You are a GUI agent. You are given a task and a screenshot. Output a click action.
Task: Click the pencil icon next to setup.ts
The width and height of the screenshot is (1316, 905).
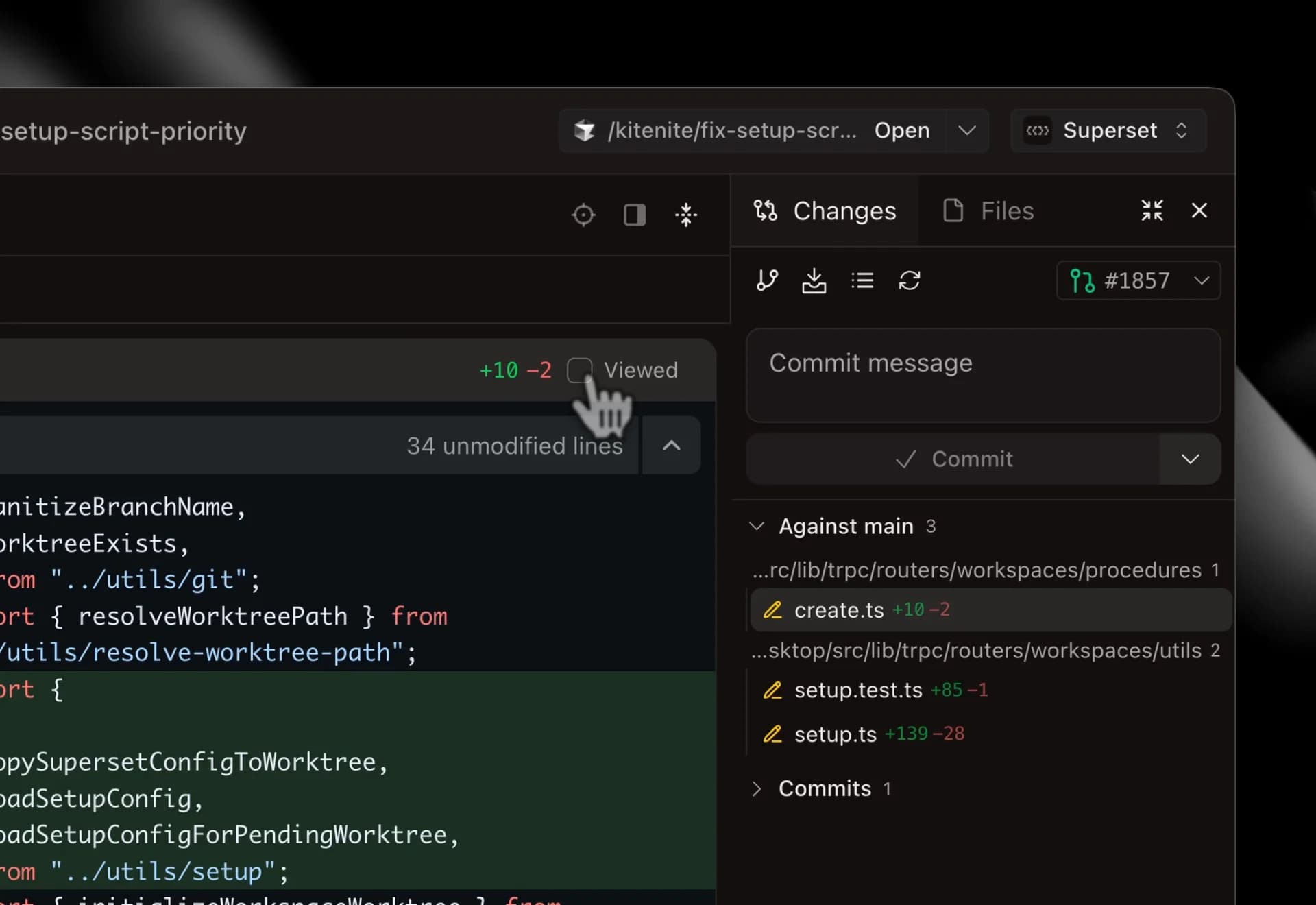pyautogui.click(x=773, y=734)
